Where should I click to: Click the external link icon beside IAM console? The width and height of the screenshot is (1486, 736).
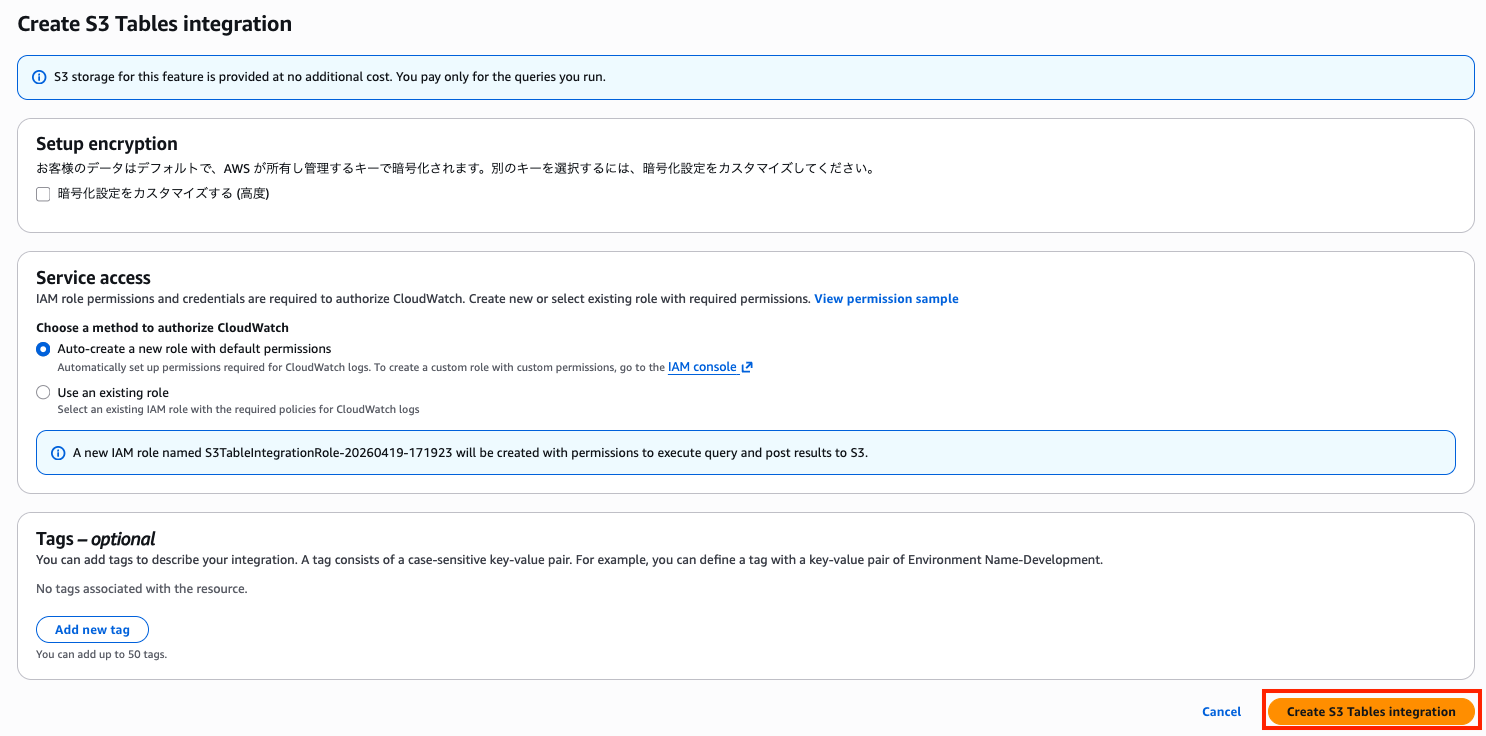tap(747, 368)
